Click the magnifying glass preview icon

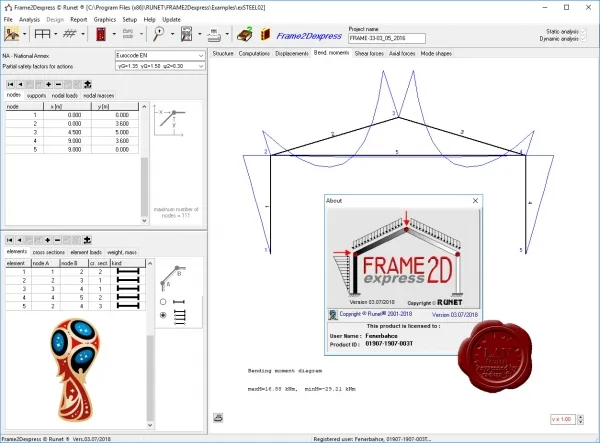tap(158, 34)
